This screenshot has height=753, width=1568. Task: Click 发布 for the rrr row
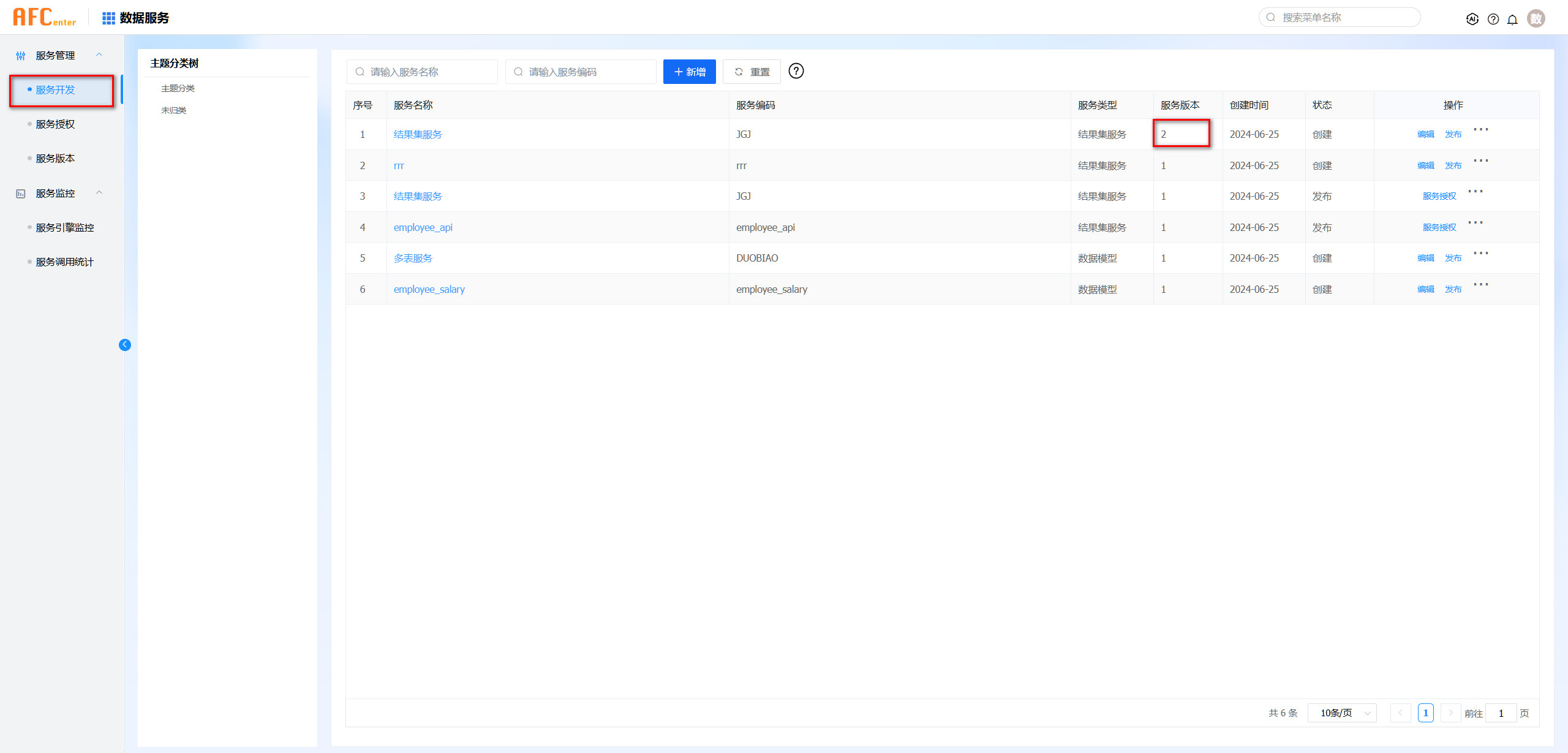pos(1453,165)
